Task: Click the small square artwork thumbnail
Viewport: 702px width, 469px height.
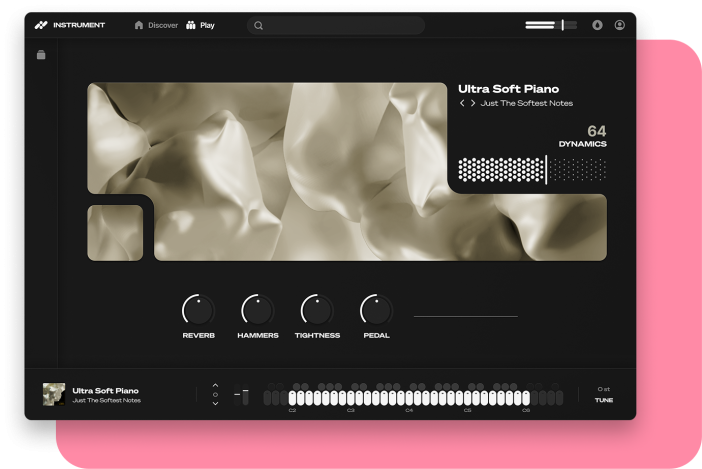Action: pyautogui.click(x=115, y=233)
